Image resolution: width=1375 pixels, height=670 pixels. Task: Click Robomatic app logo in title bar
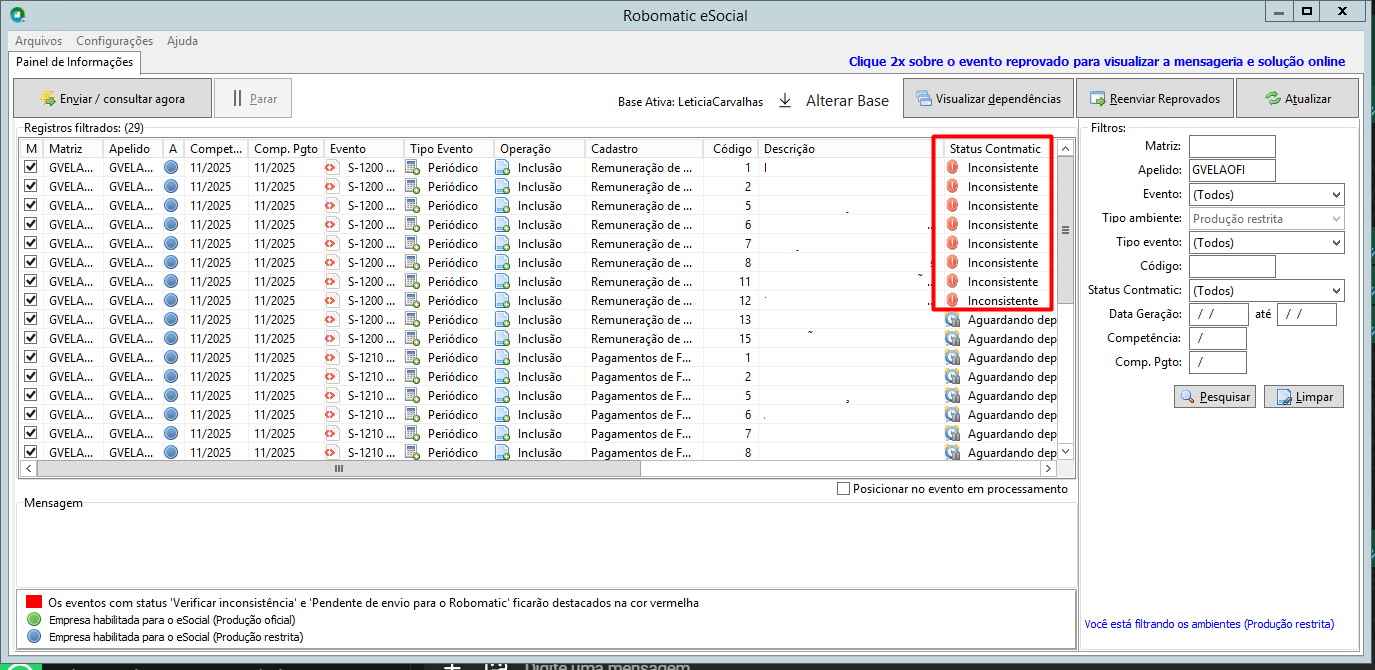click(17, 15)
